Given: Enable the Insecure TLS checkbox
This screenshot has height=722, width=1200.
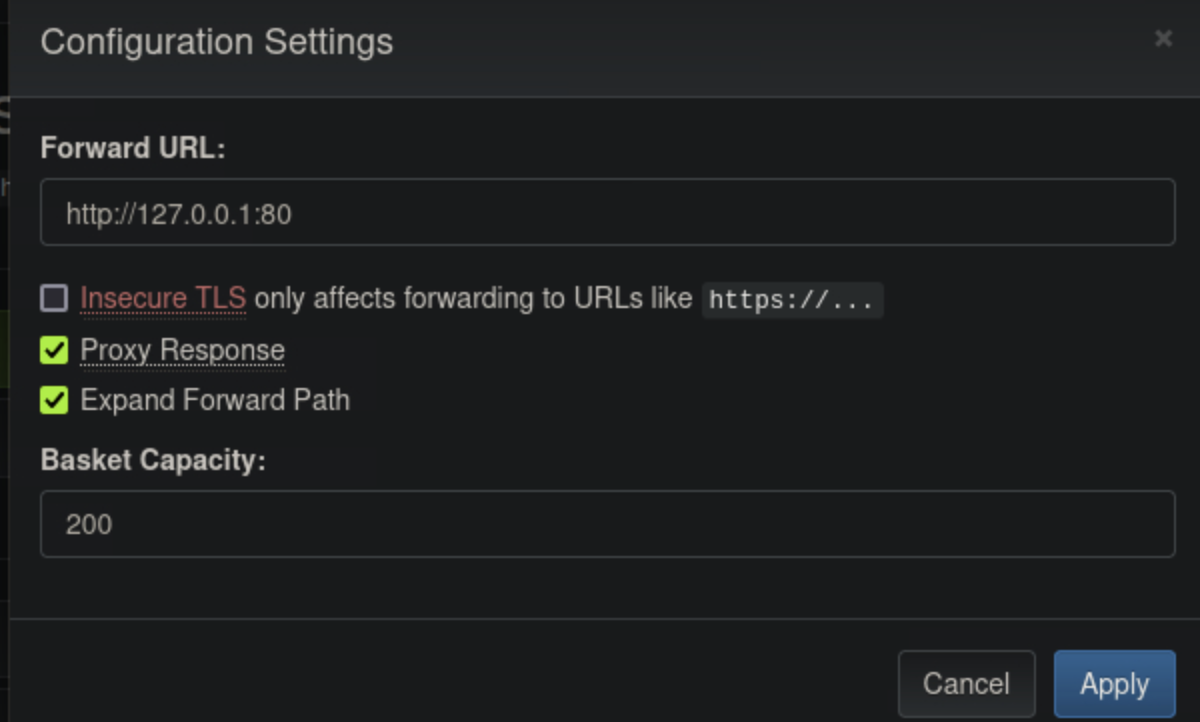Looking at the screenshot, I should [x=54, y=298].
